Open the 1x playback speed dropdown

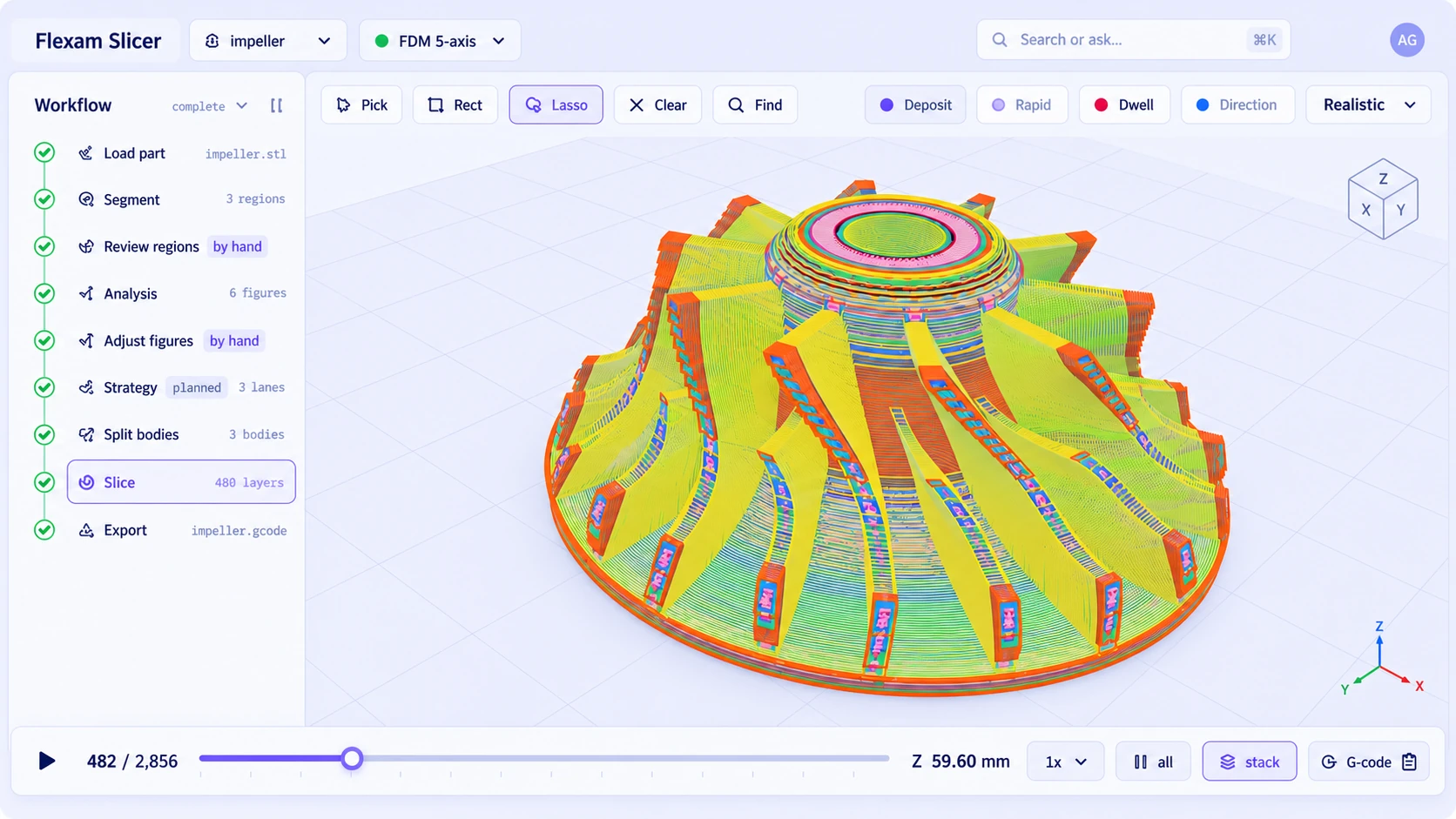(x=1065, y=762)
